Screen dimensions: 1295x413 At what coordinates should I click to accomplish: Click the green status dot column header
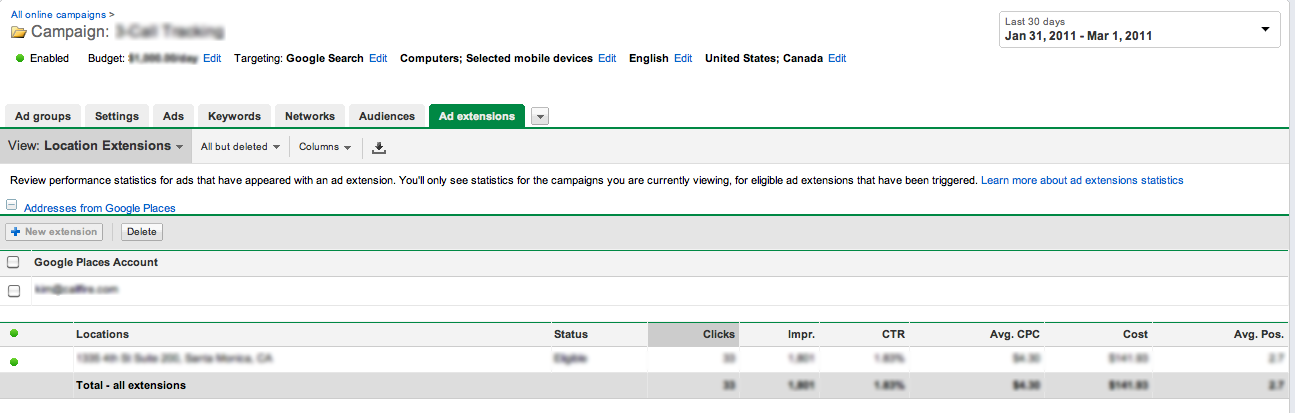pyautogui.click(x=14, y=334)
